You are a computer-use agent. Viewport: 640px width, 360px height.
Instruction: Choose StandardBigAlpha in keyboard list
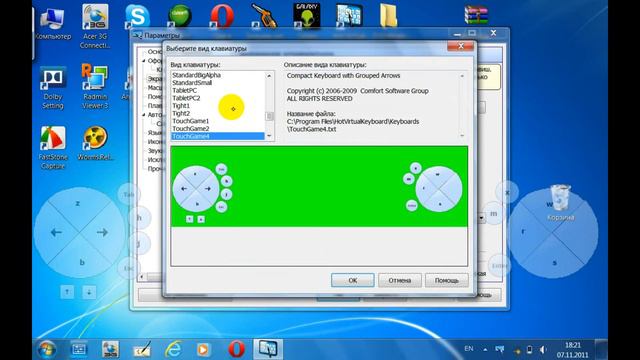pyautogui.click(x=218, y=75)
